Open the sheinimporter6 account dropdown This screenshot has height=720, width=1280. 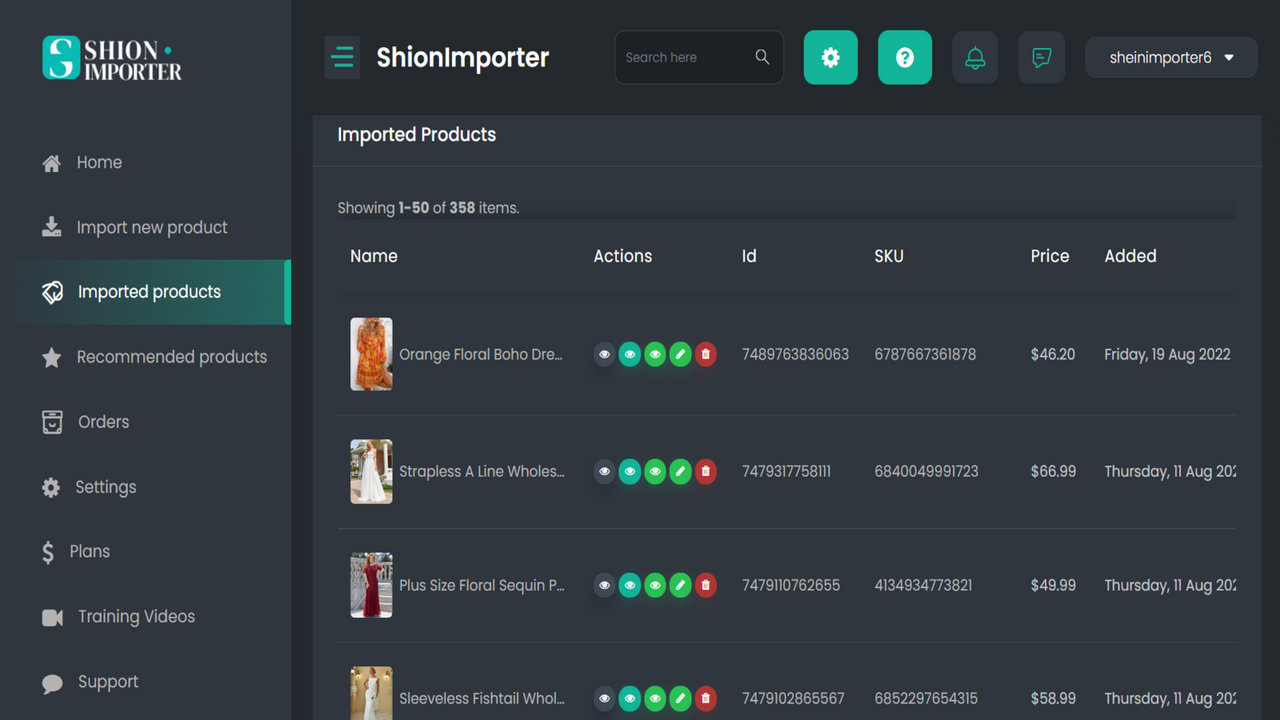[1170, 57]
